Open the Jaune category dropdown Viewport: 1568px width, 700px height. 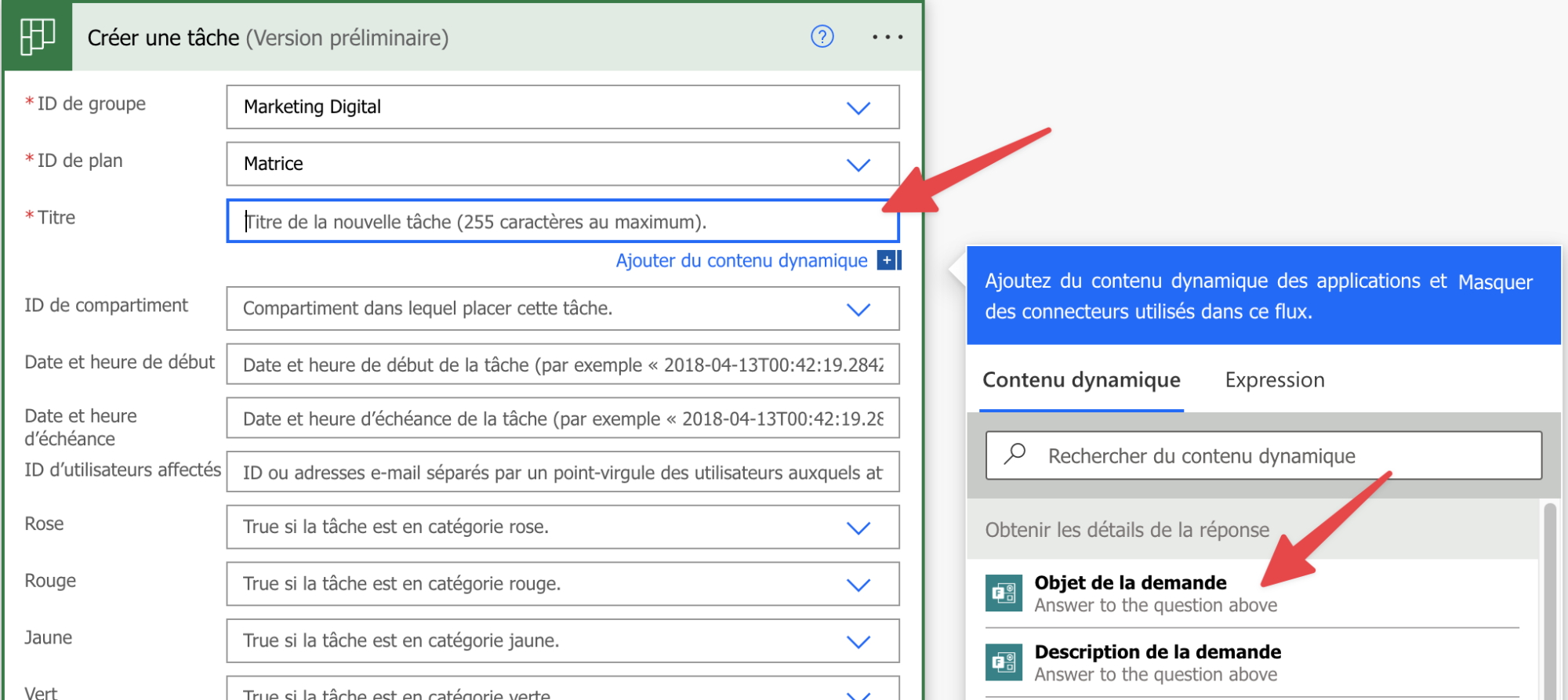(858, 642)
